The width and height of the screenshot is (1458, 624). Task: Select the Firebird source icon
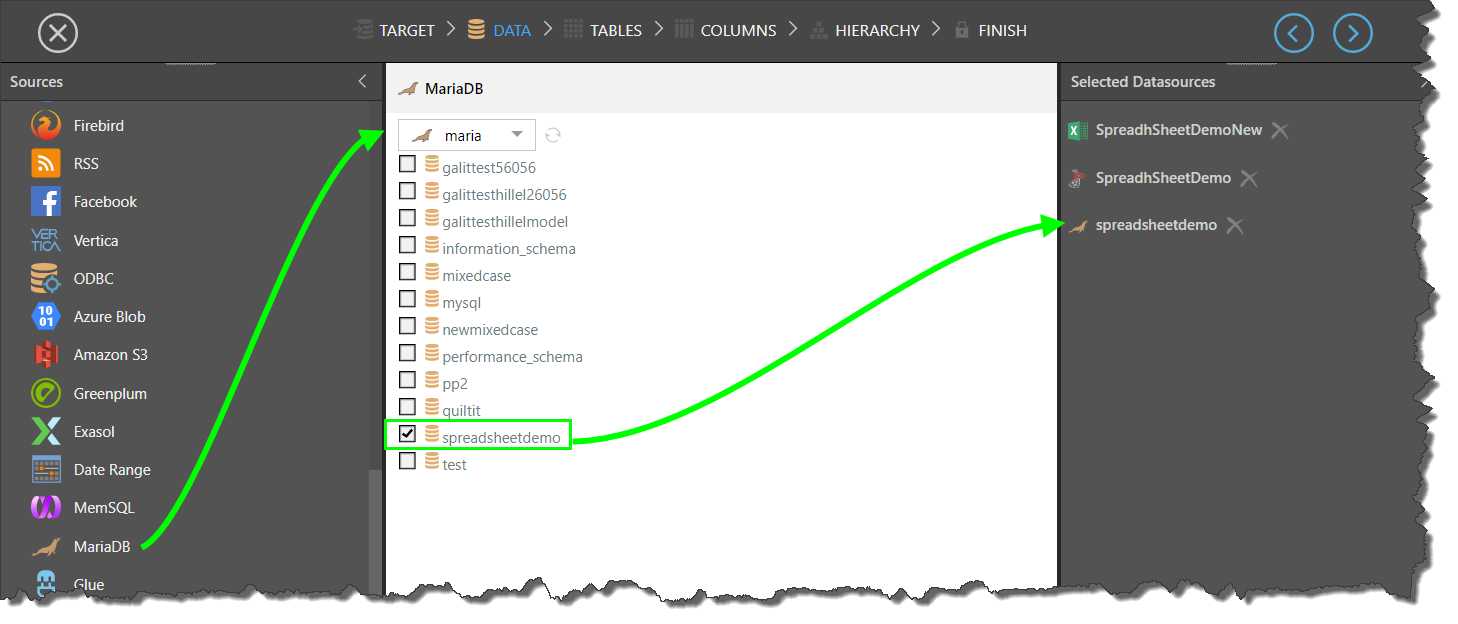46,125
